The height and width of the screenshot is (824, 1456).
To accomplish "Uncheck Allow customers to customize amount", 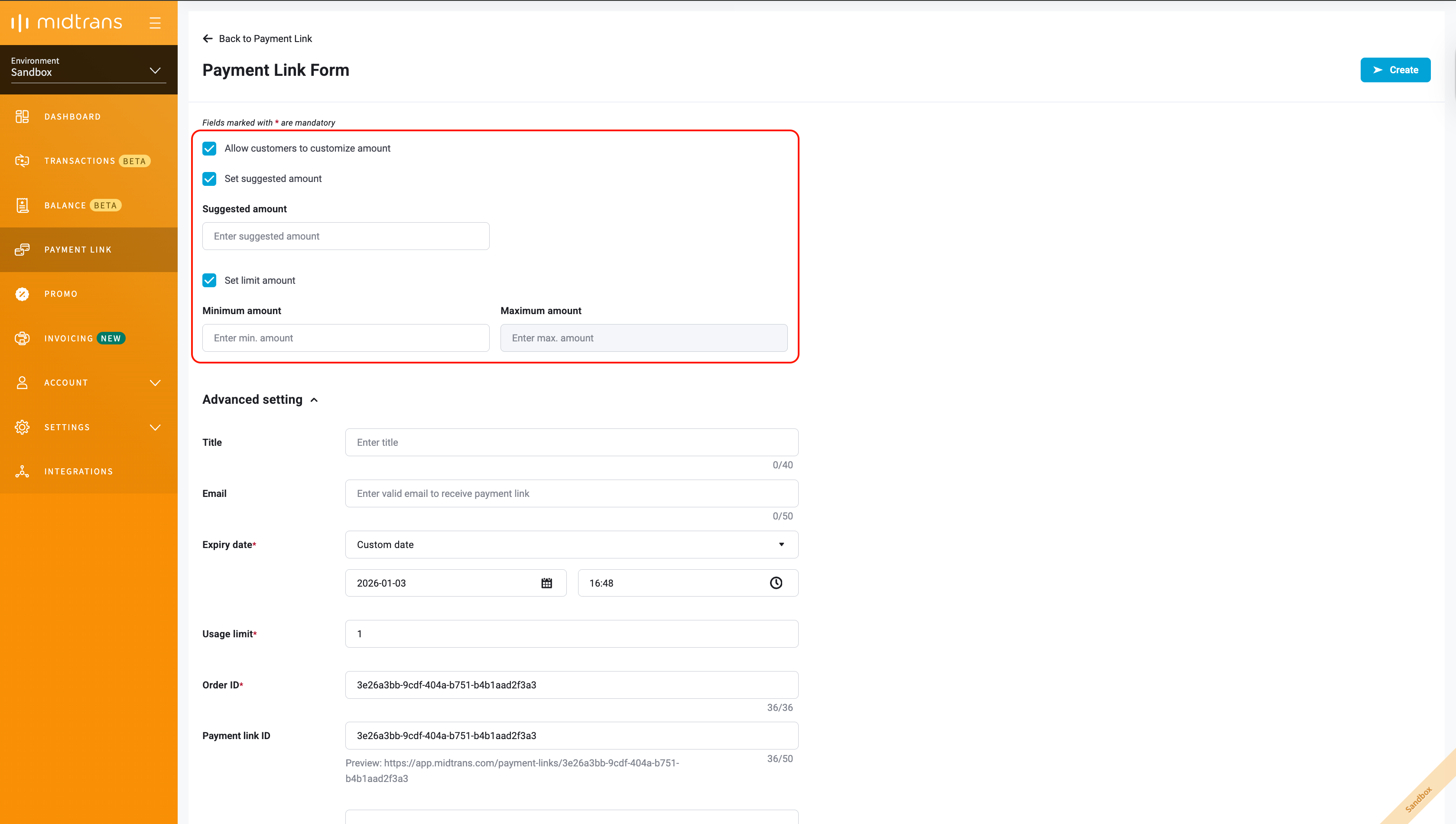I will (x=209, y=148).
